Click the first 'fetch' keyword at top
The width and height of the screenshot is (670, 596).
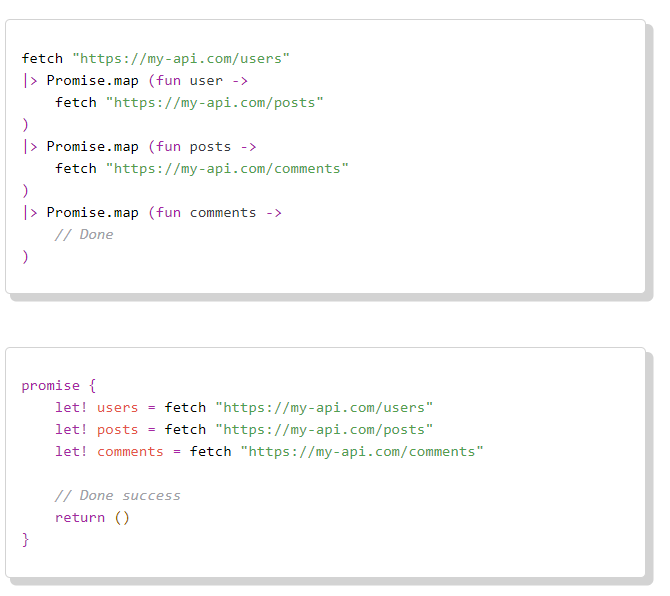pos(42,59)
